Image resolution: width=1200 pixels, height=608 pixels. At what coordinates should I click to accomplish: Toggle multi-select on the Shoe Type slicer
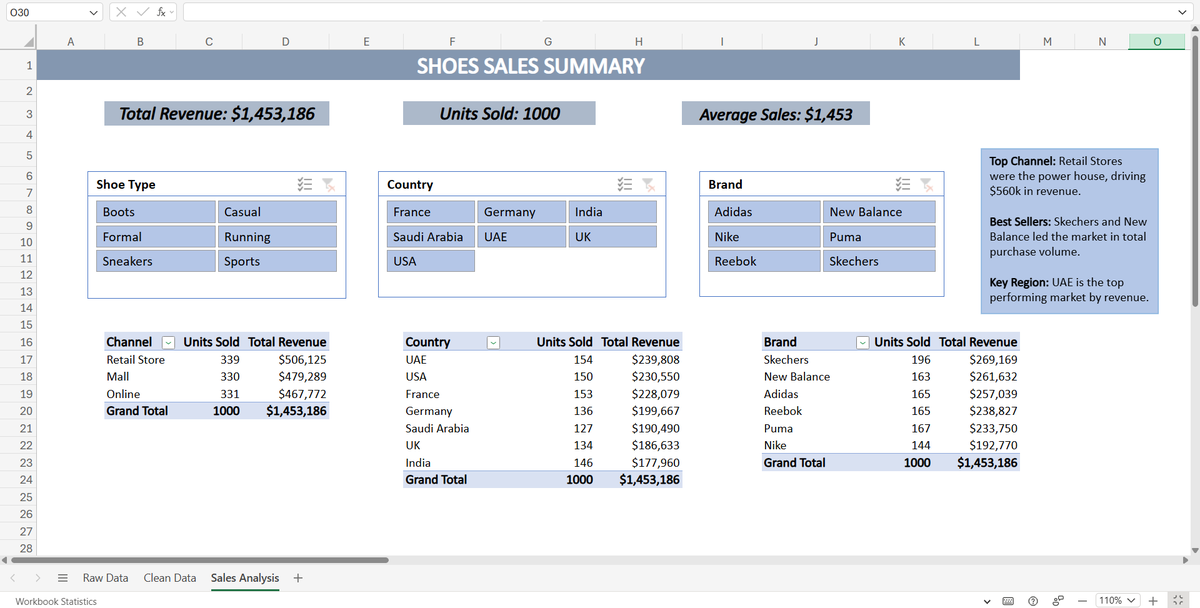point(306,184)
